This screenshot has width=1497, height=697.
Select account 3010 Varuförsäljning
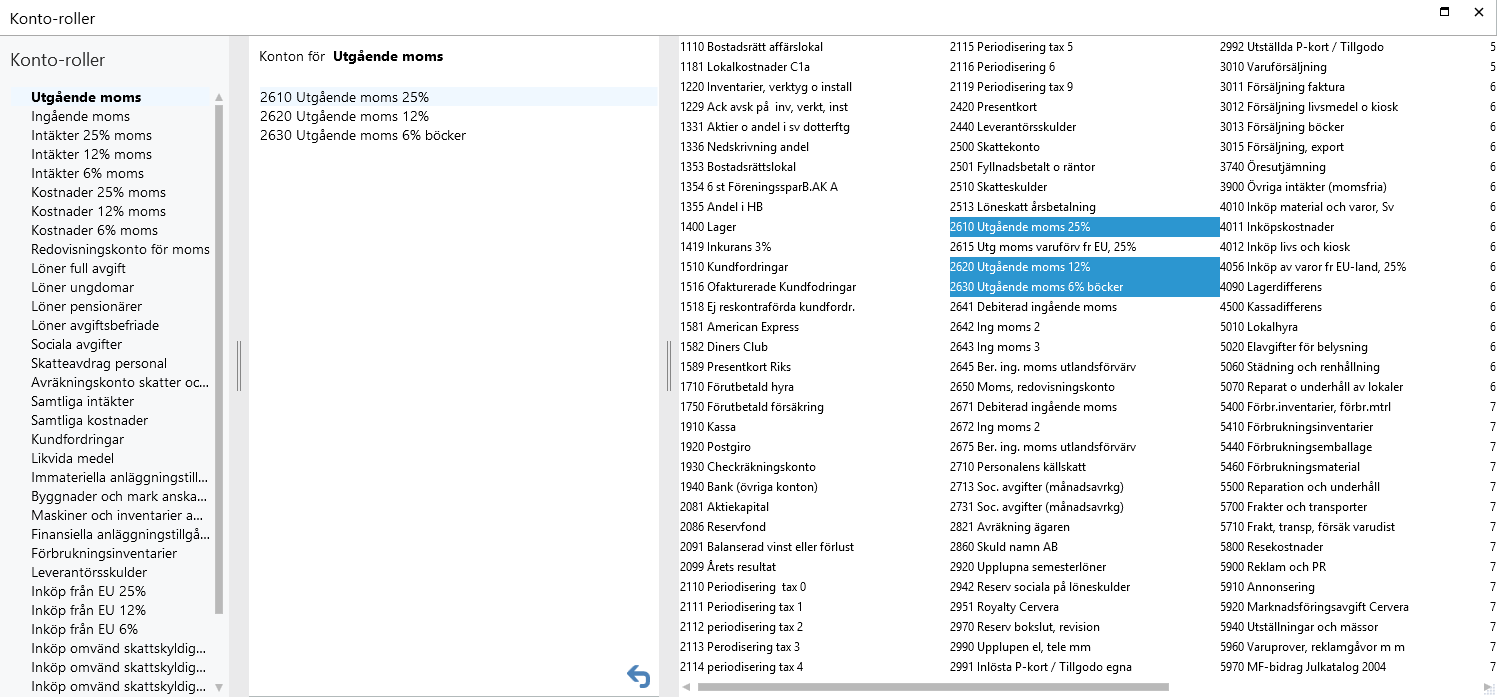click(1273, 67)
